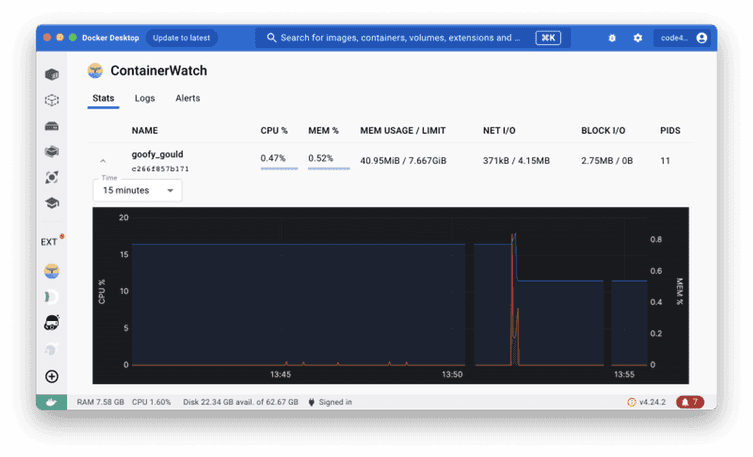
Task: Open the green half-circle extension icon in sidebar
Action: [51, 297]
